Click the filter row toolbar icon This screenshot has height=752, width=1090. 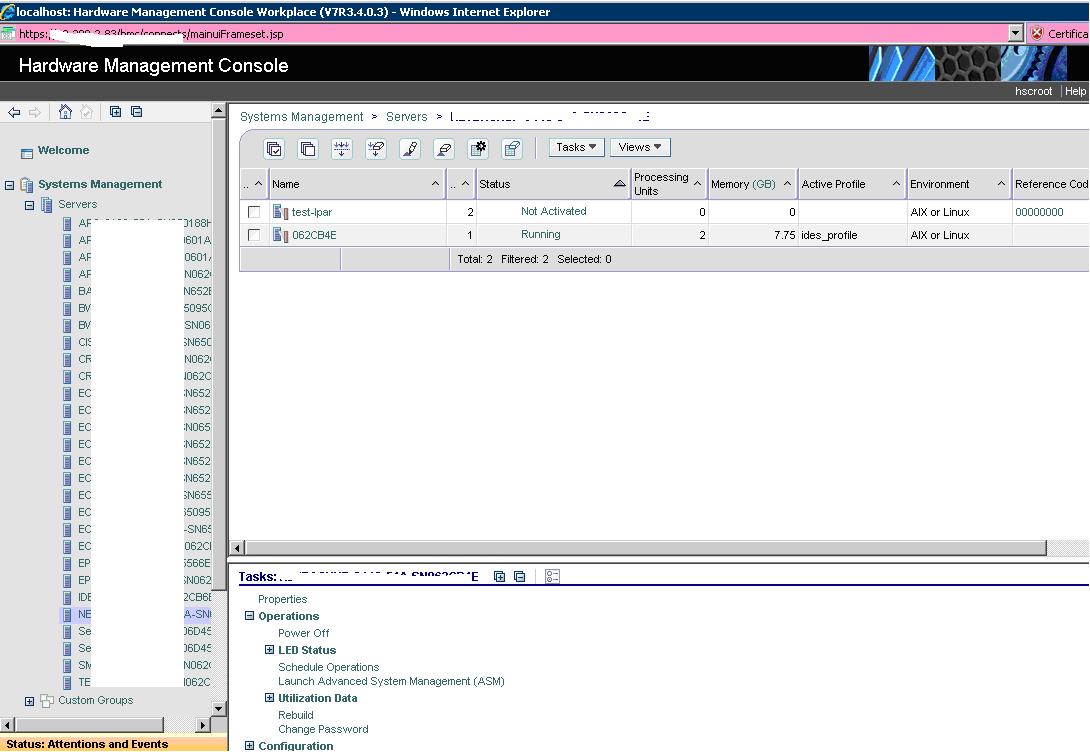tap(341, 147)
